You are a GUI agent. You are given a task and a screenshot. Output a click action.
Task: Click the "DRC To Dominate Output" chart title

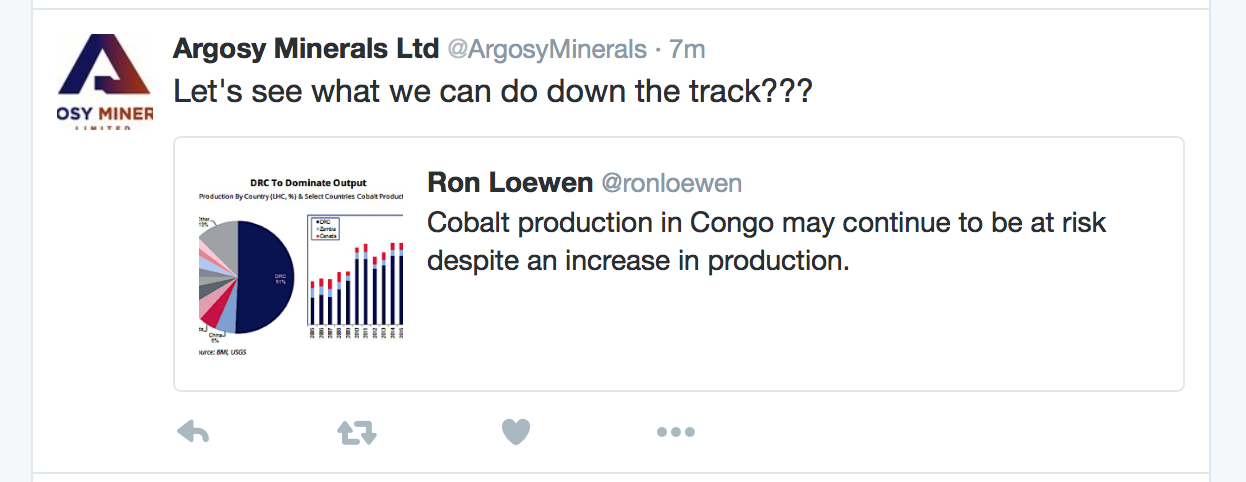click(307, 183)
